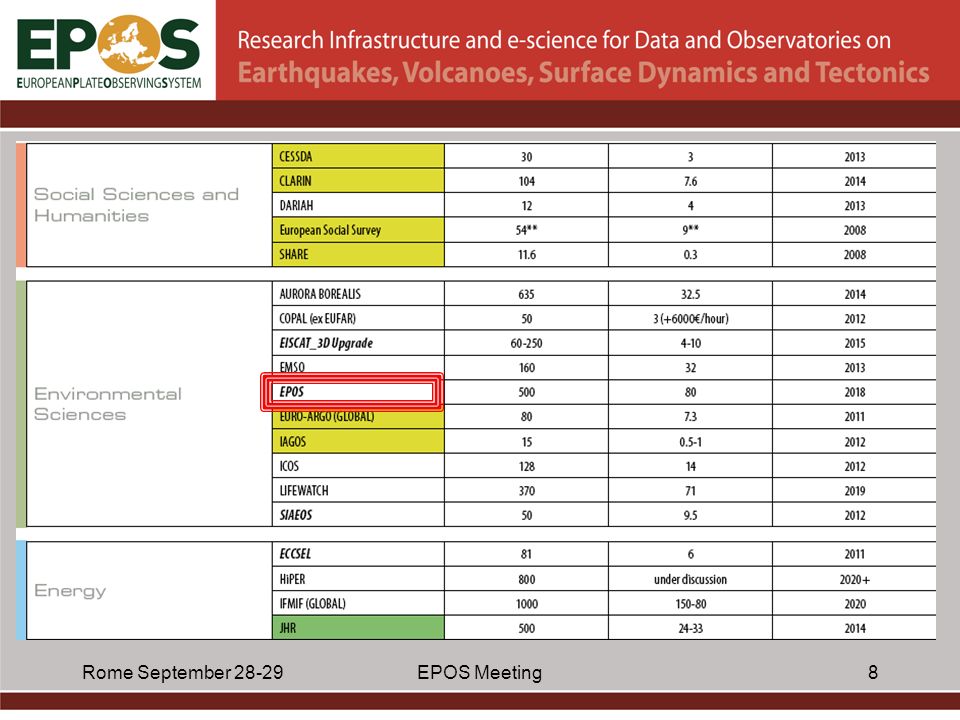Click the 'AURORA BOREALIS' cell
The height and width of the screenshot is (720, 960).
click(358, 294)
